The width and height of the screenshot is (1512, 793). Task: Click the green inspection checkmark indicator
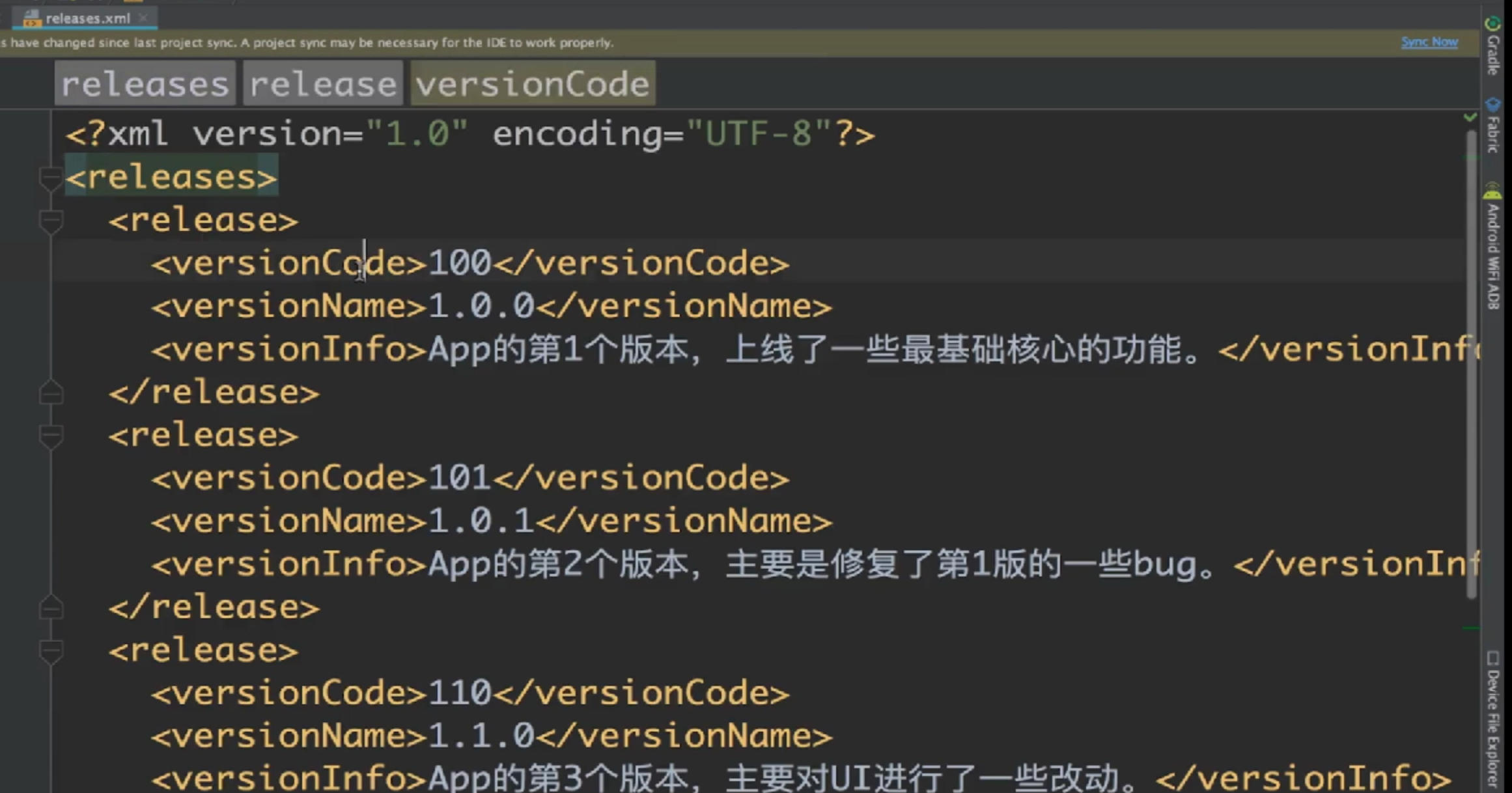(1470, 118)
